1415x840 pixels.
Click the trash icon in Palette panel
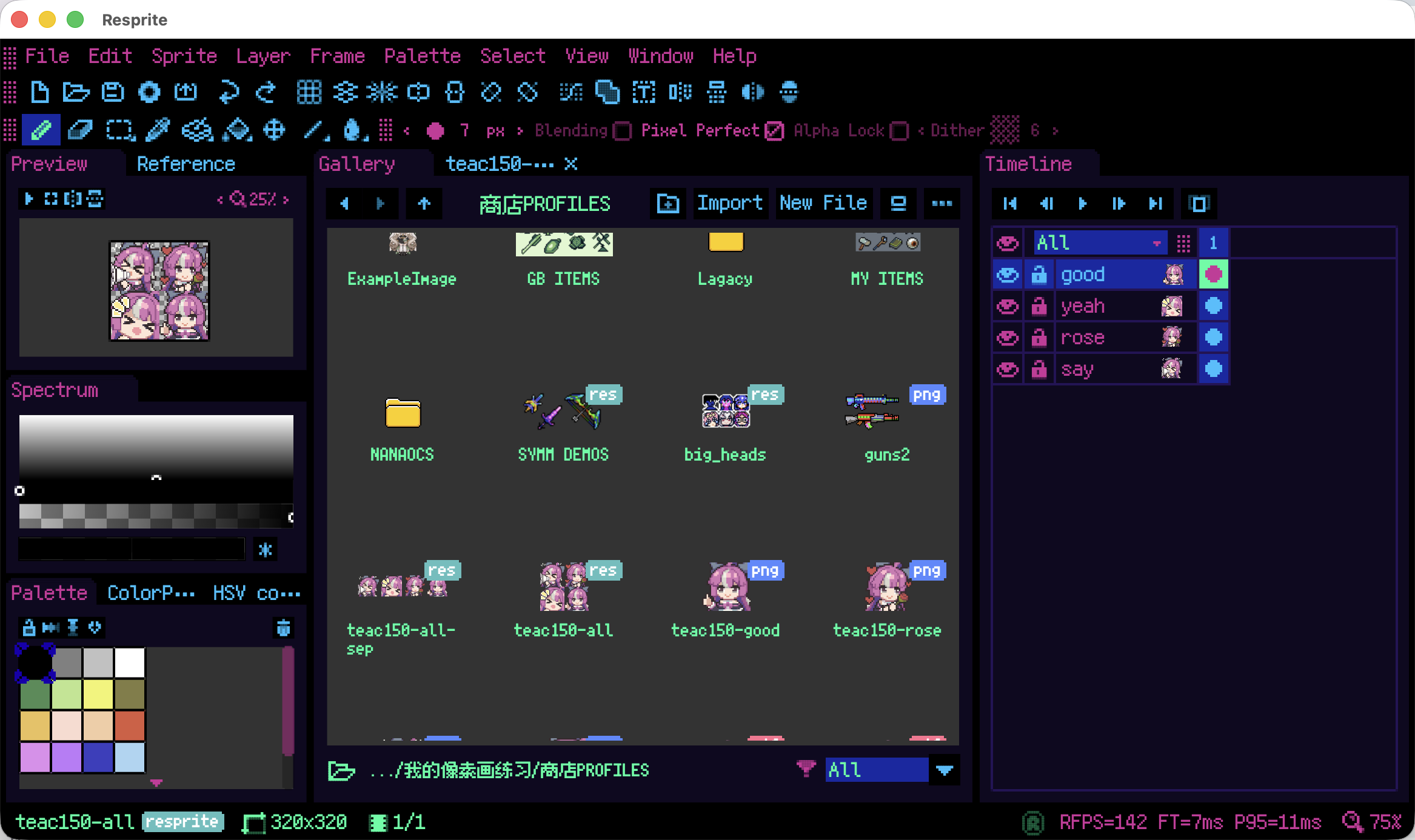283,627
